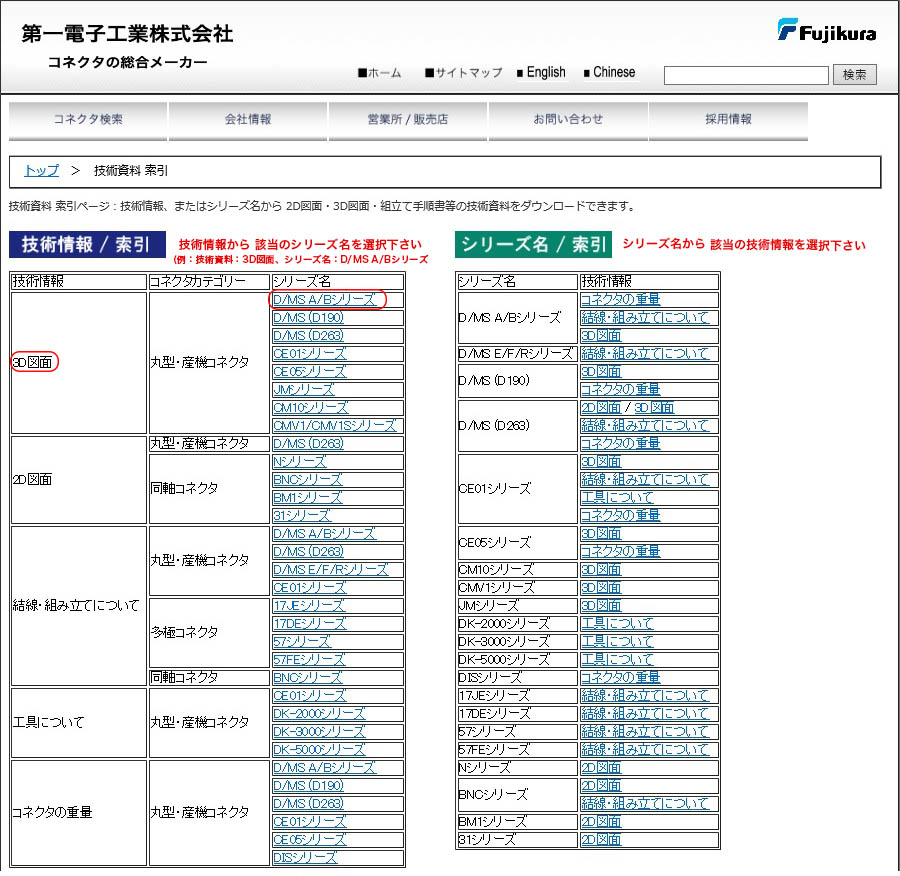Image resolution: width=900 pixels, height=876 pixels.
Task: Open D/MS (D263) under 2D図面 in left table
Action: (x=308, y=444)
